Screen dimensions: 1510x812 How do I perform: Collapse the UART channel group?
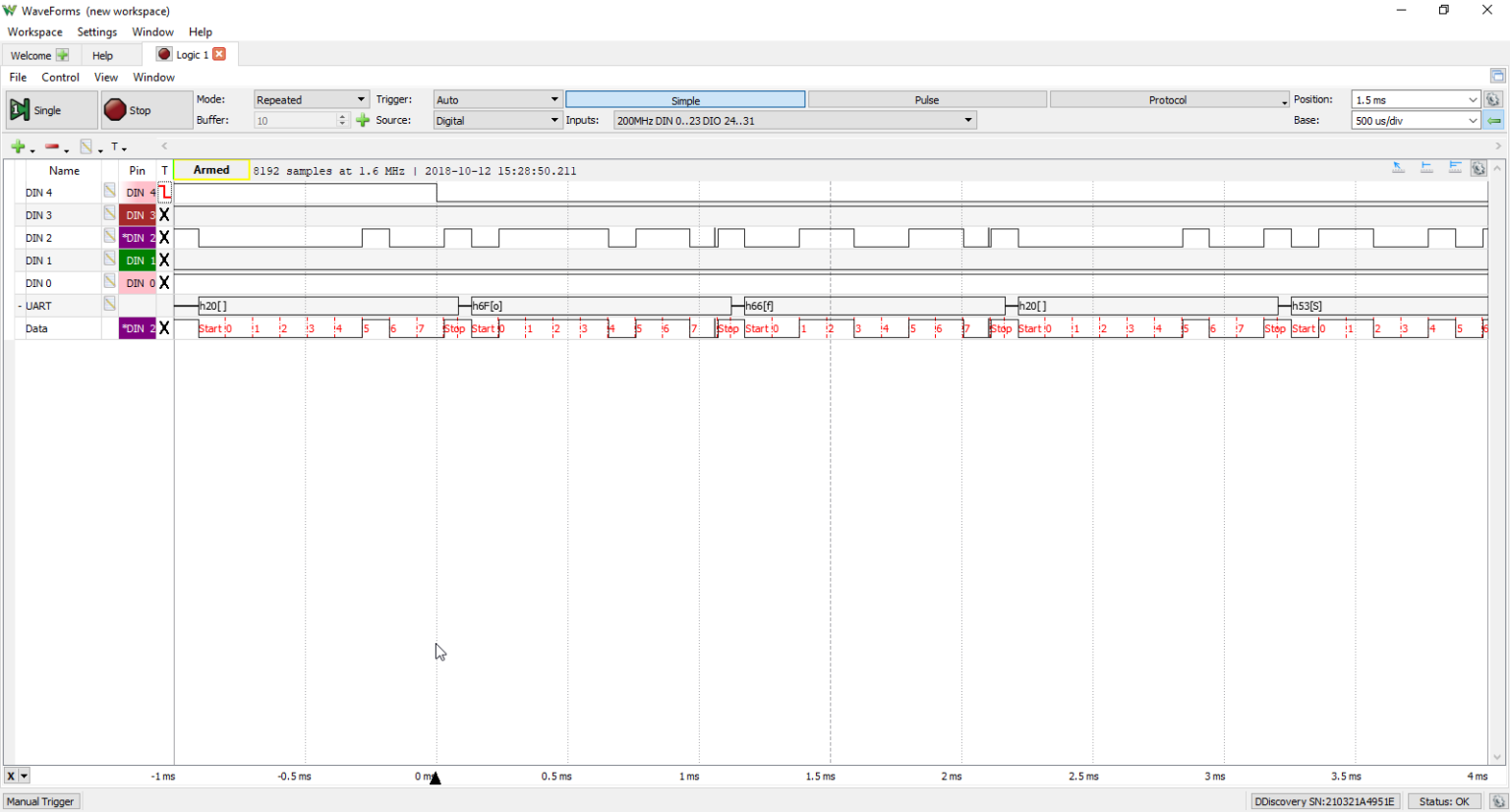(20, 306)
